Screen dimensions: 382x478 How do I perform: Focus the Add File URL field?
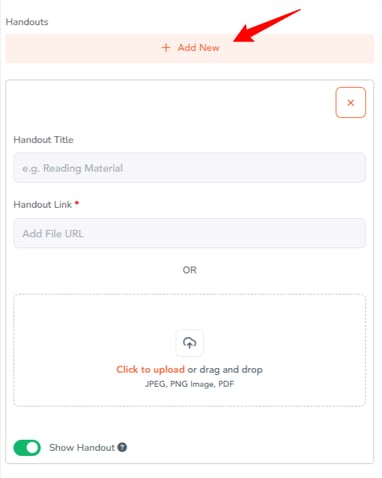coord(189,233)
